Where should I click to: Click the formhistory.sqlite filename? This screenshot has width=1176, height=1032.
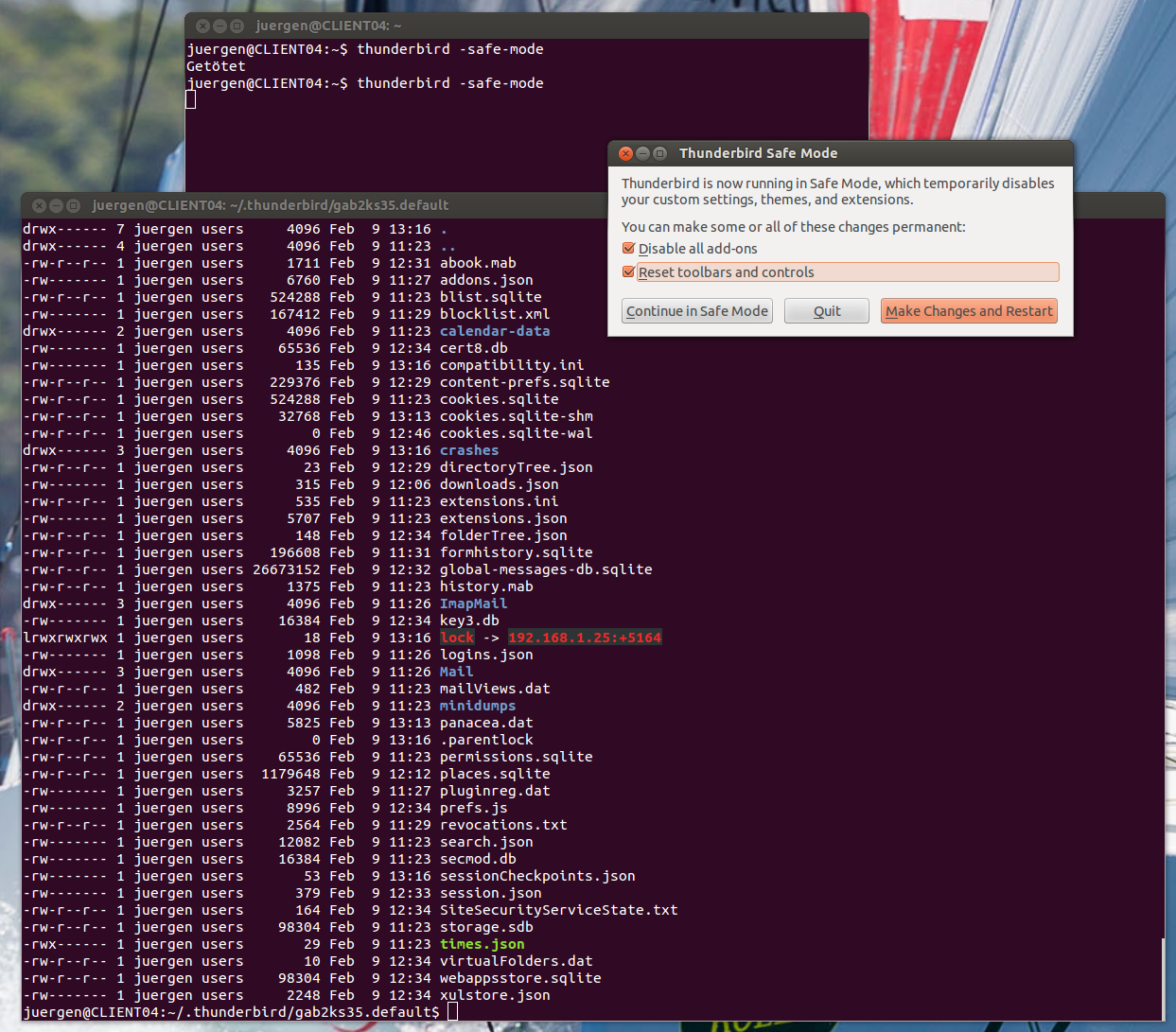click(x=517, y=552)
